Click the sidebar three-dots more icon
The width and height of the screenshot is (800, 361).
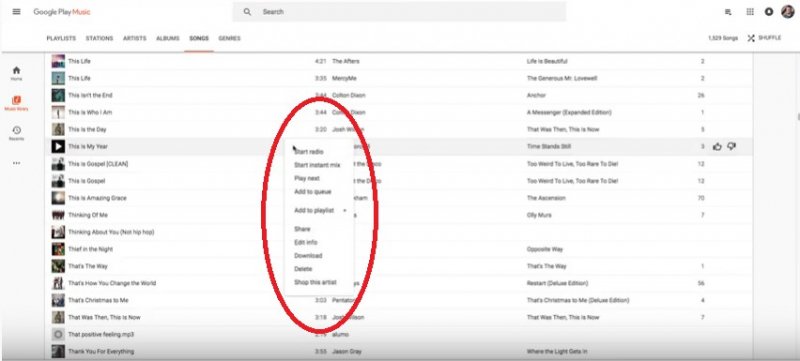(16, 163)
